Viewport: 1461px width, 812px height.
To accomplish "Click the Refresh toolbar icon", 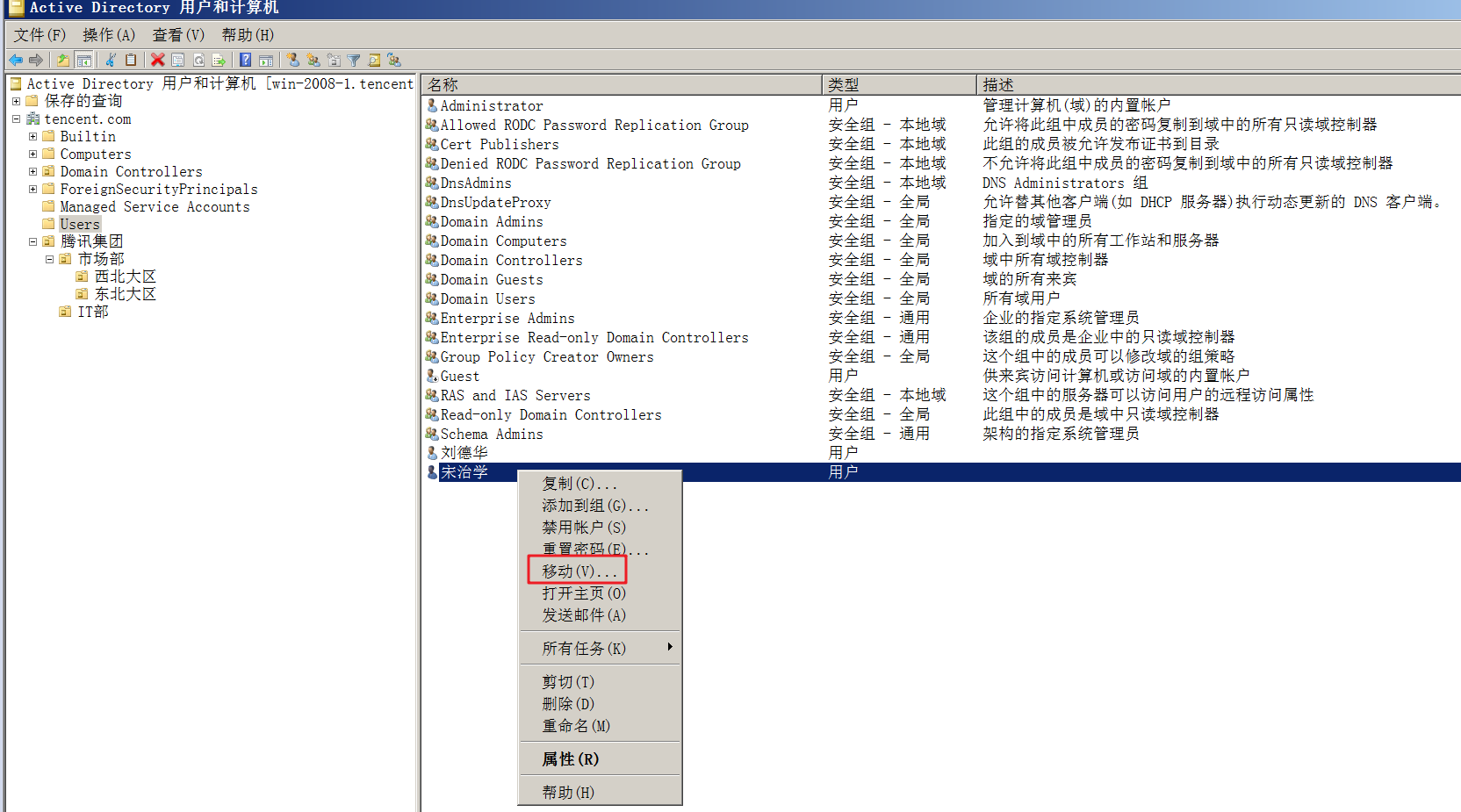I will [x=198, y=60].
